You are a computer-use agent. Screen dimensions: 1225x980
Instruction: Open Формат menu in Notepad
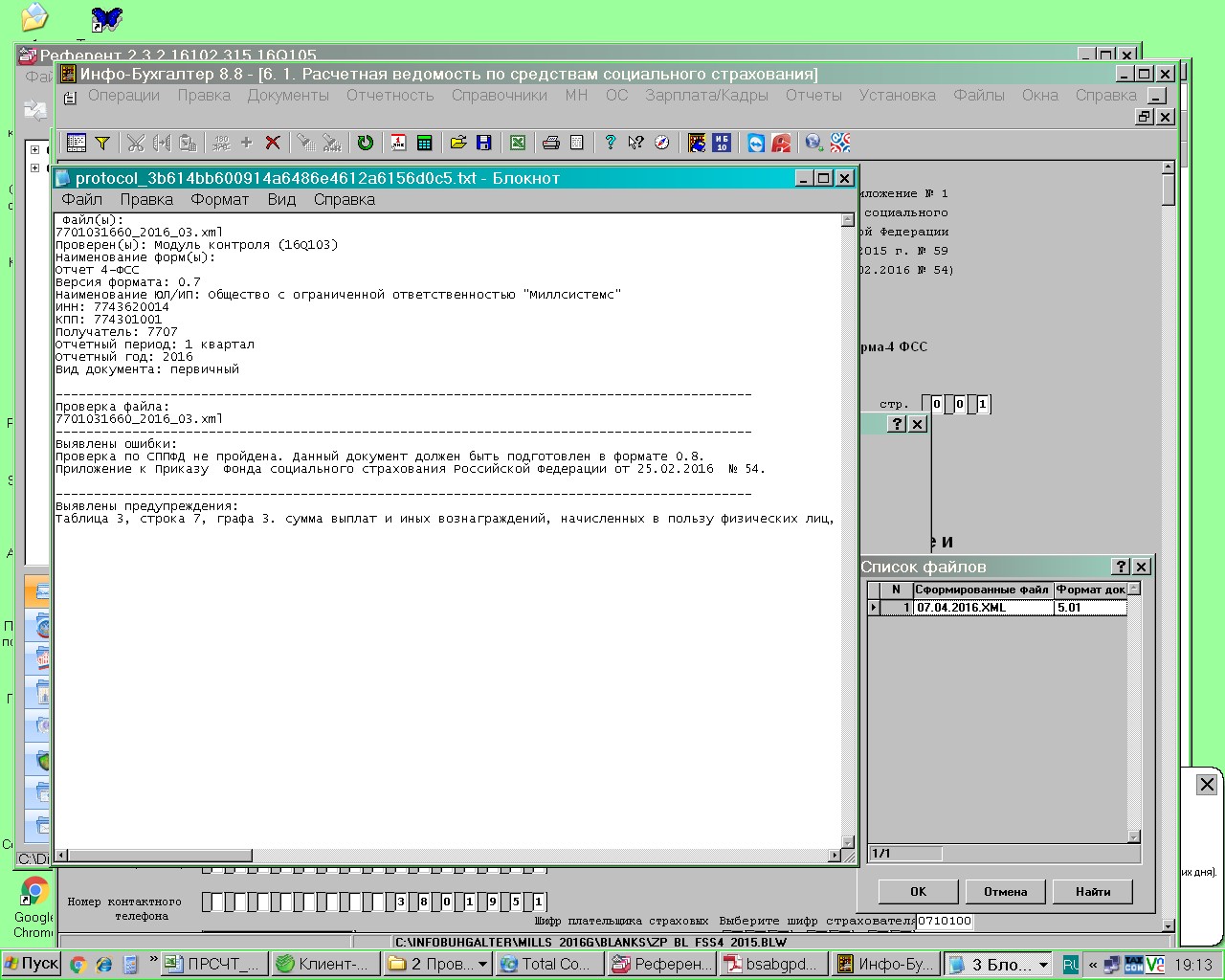[219, 199]
